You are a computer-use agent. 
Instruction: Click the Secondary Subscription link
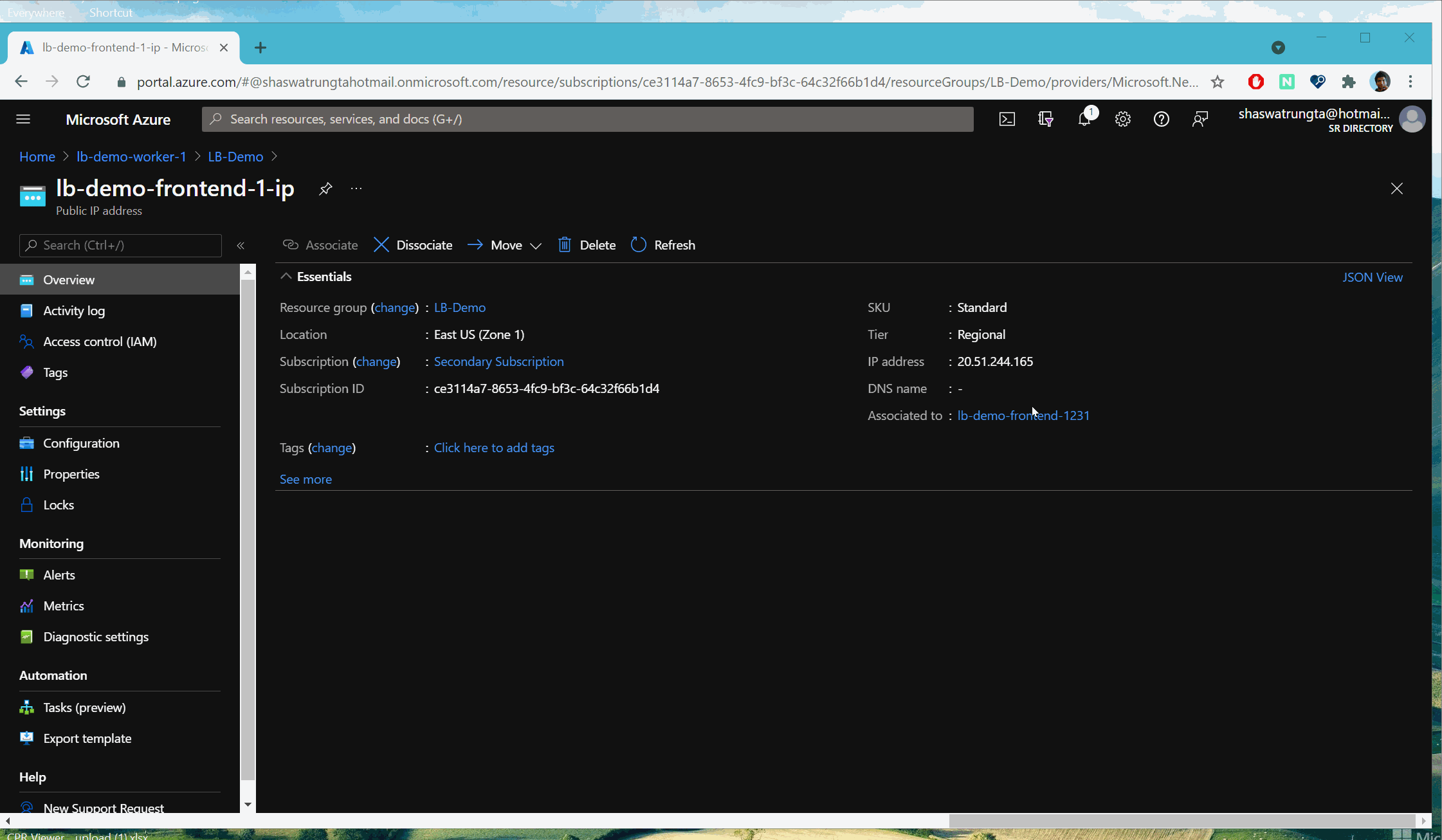coord(499,361)
